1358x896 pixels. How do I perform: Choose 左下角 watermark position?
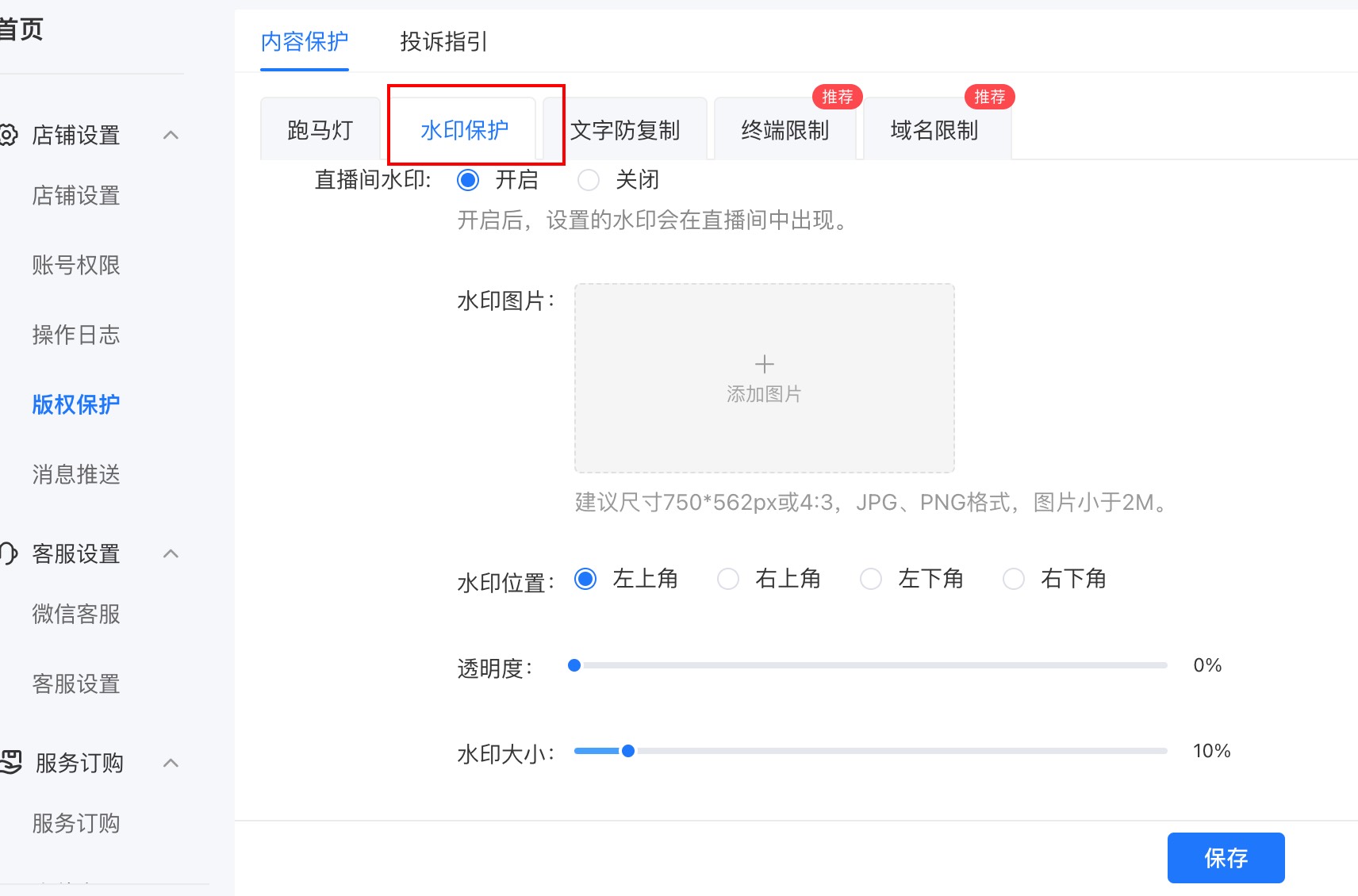871,579
